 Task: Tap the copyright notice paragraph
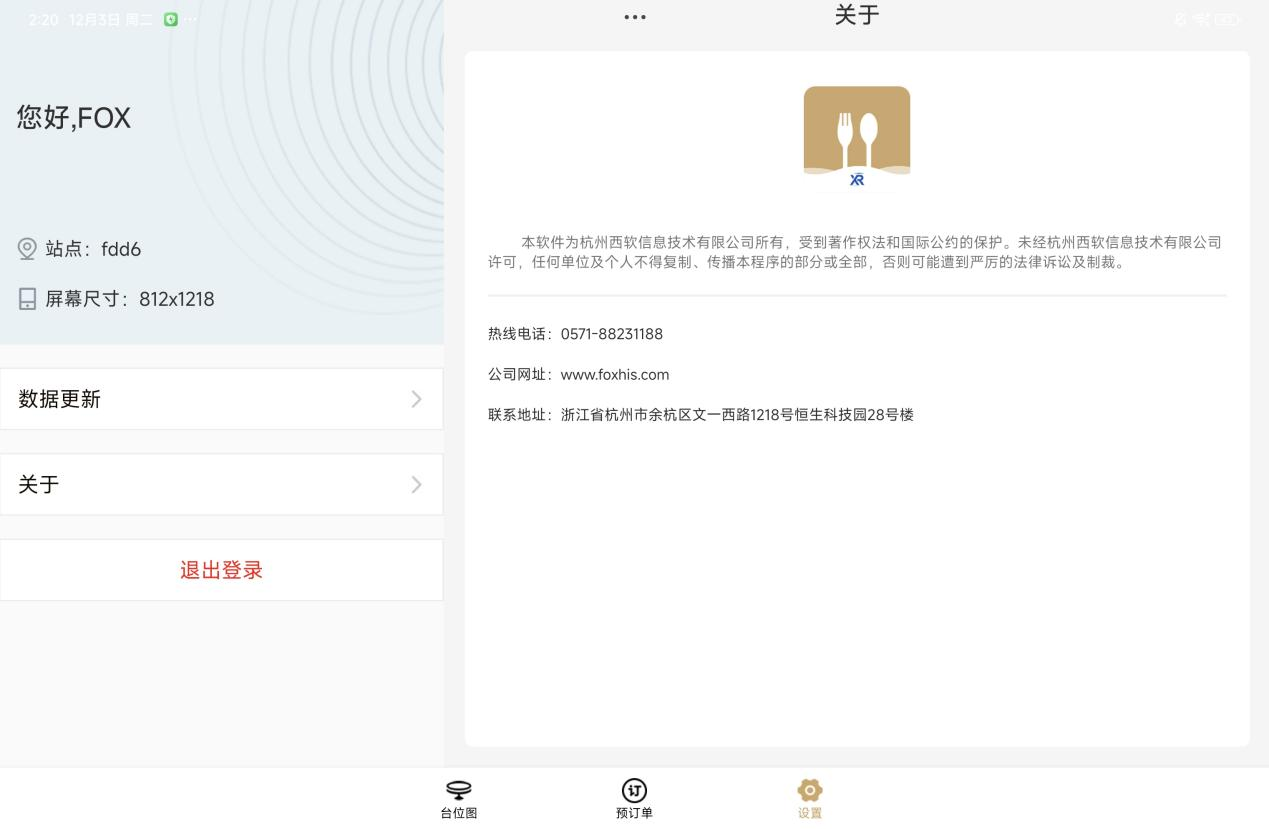(856, 253)
